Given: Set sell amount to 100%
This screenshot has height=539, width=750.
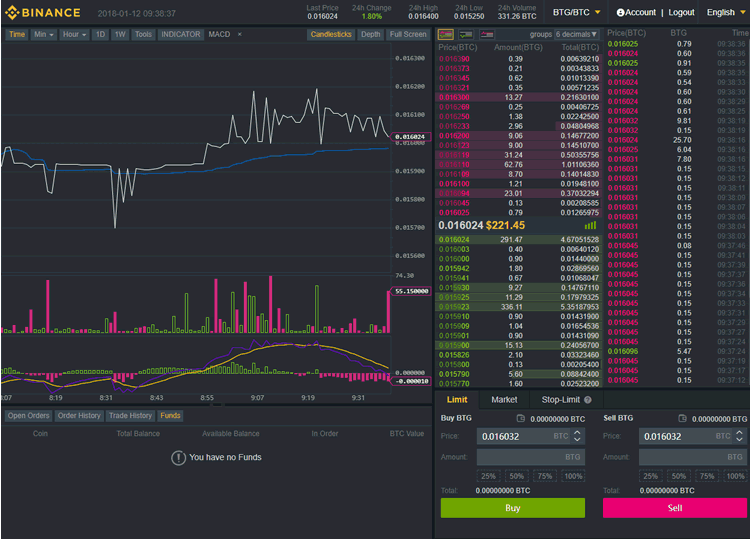Looking at the screenshot, I should [736, 476].
